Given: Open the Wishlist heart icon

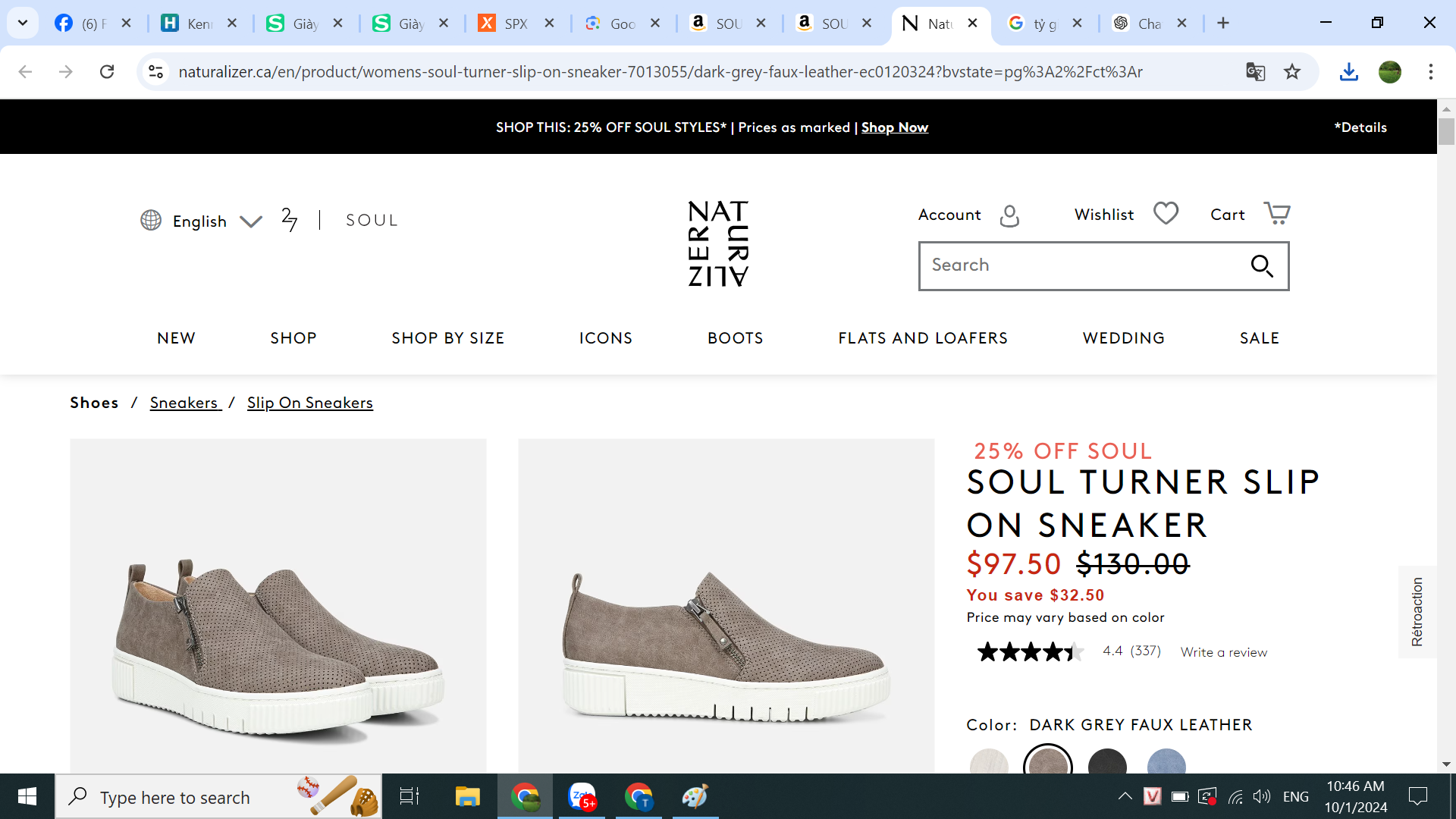Looking at the screenshot, I should [x=1166, y=214].
